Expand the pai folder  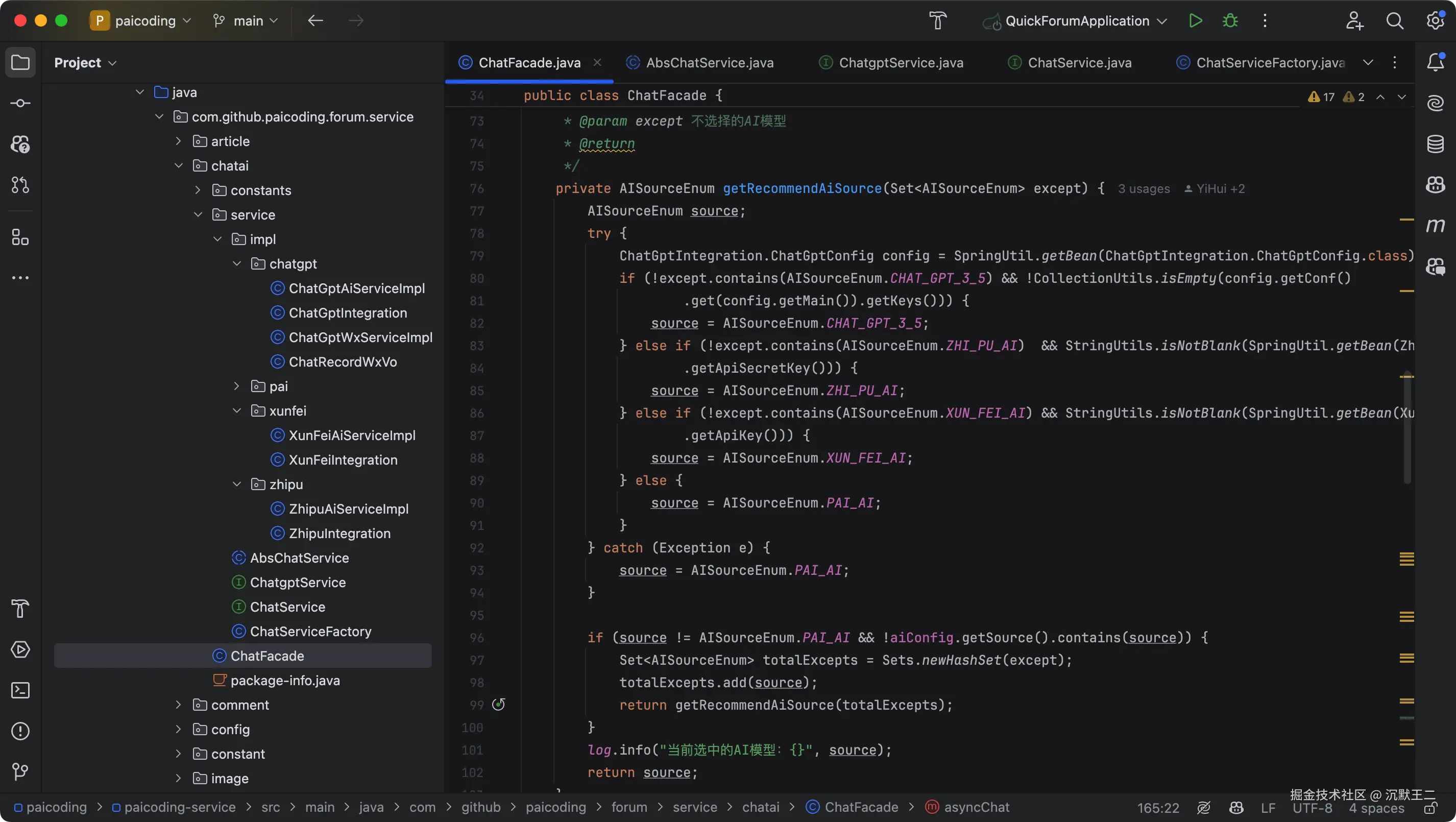[x=237, y=386]
